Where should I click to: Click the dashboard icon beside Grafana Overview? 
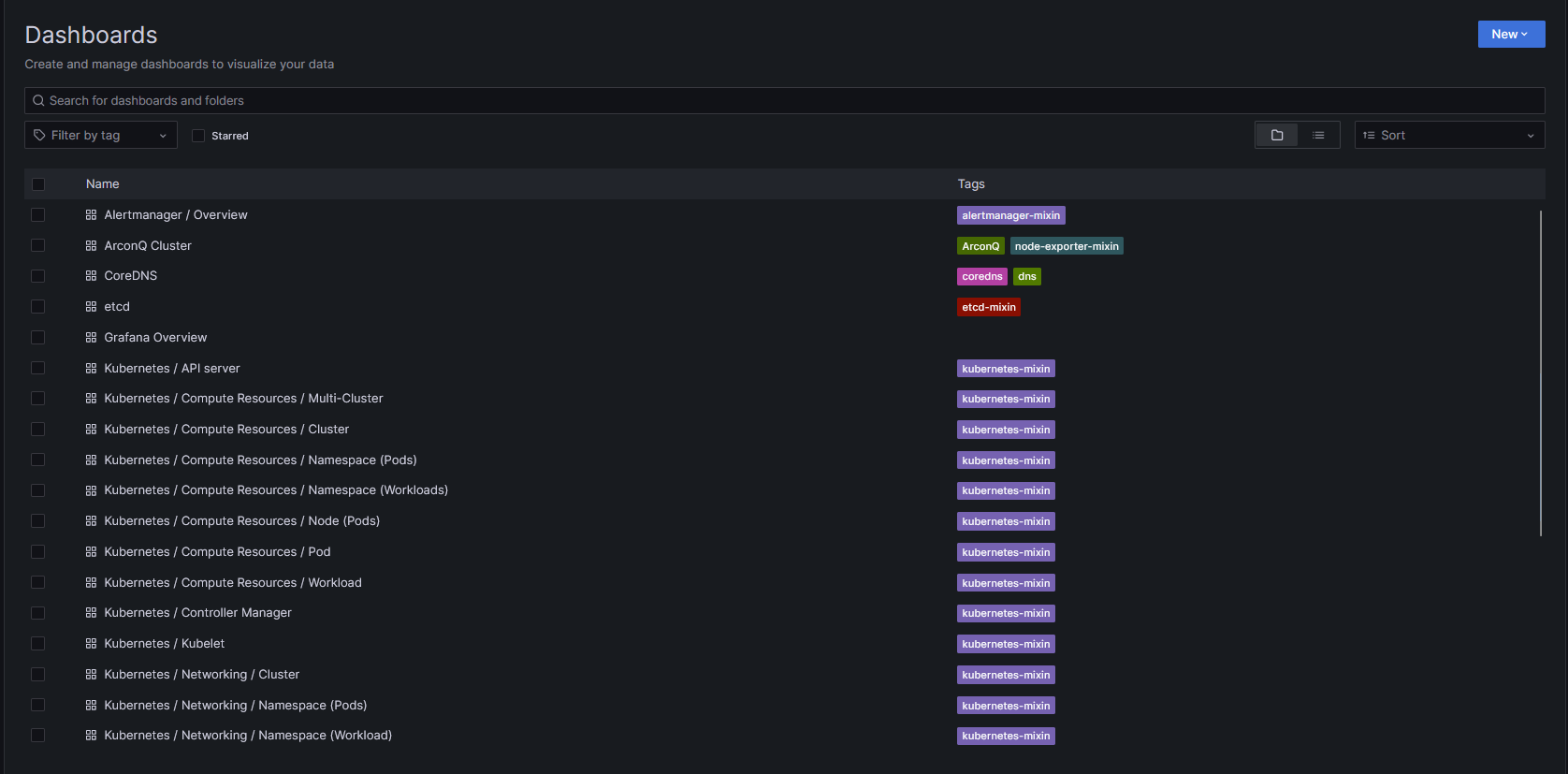pyautogui.click(x=91, y=338)
